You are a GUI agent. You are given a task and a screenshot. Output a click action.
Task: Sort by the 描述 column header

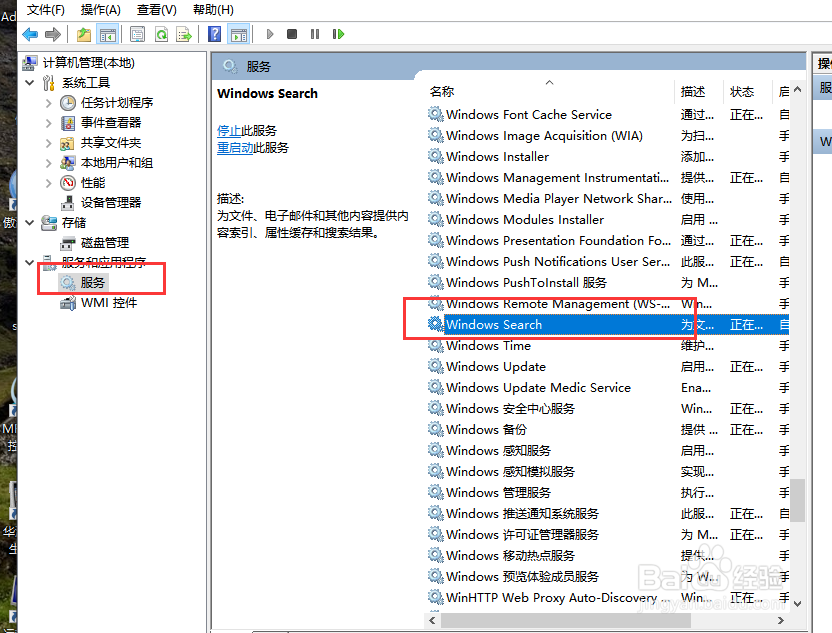click(x=698, y=92)
